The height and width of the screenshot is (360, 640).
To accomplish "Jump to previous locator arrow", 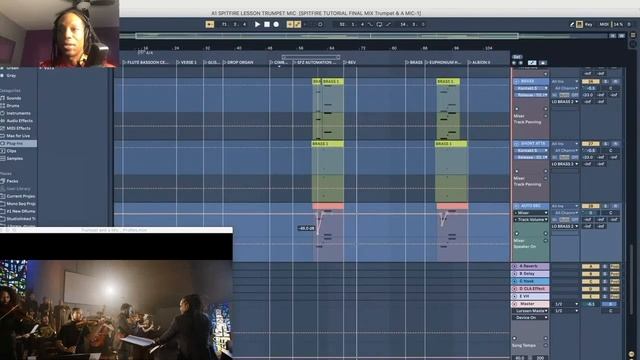I will tap(514, 63).
